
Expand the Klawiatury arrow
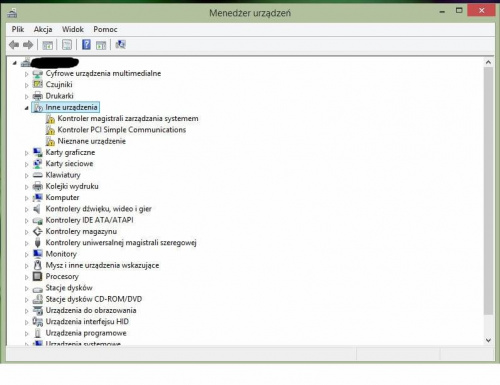click(26, 176)
